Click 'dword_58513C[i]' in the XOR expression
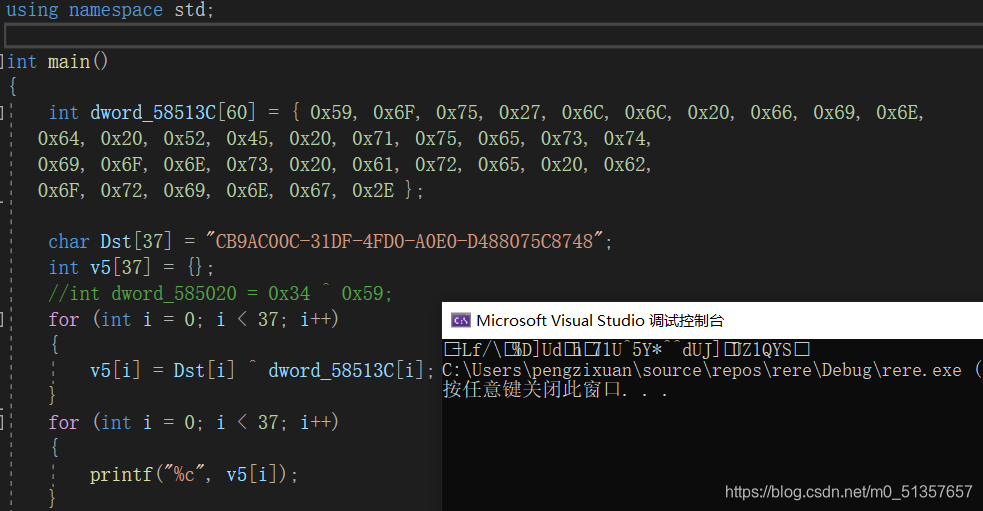Screen dimensions: 983x511 coord(346,371)
